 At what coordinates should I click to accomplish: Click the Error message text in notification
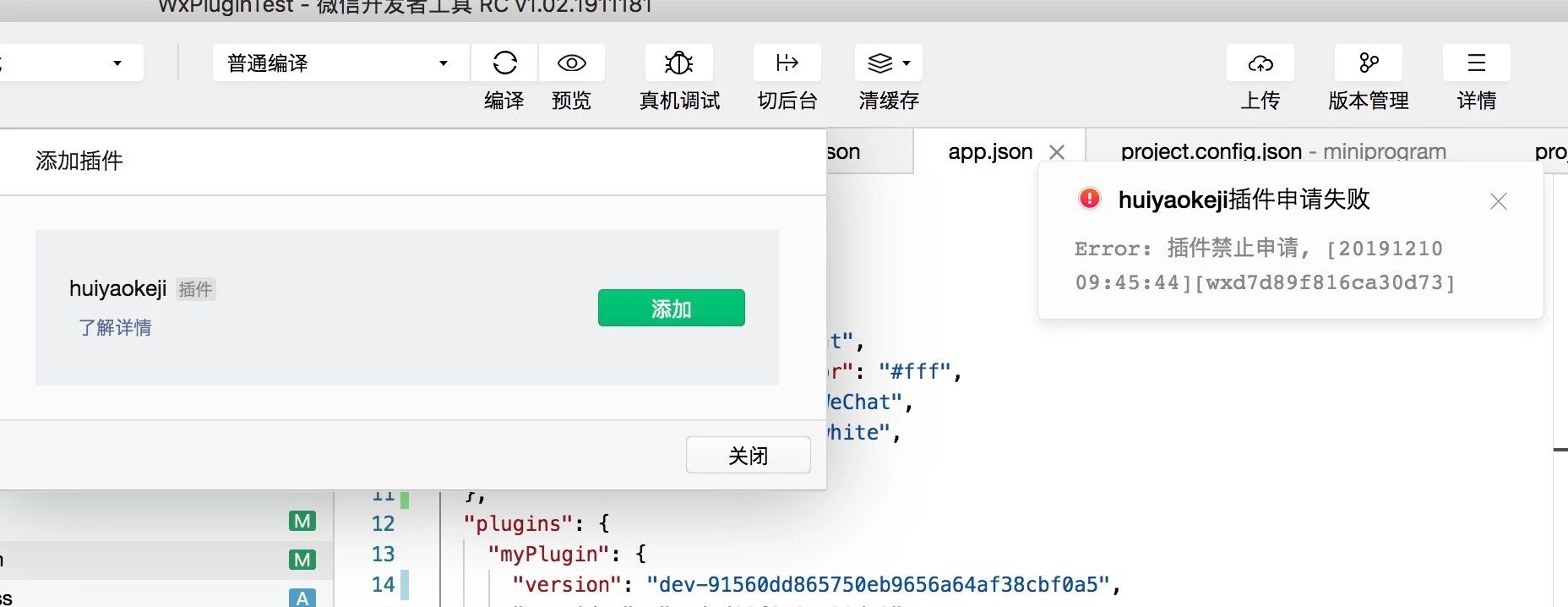1265,265
